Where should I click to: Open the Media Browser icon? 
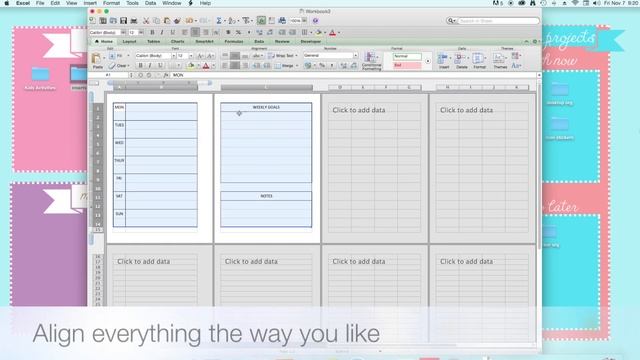tap(282, 20)
